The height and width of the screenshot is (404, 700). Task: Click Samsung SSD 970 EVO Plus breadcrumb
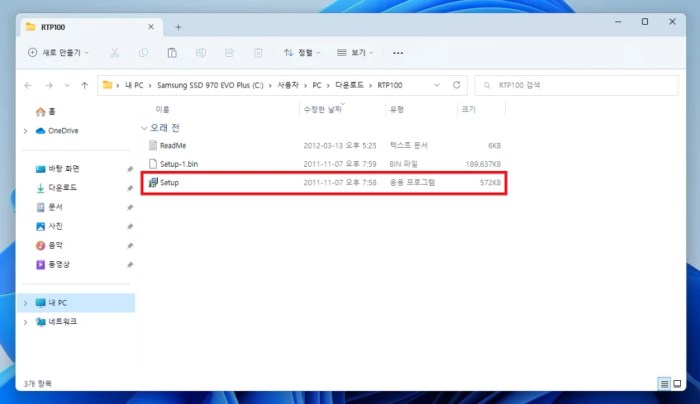[x=210, y=85]
